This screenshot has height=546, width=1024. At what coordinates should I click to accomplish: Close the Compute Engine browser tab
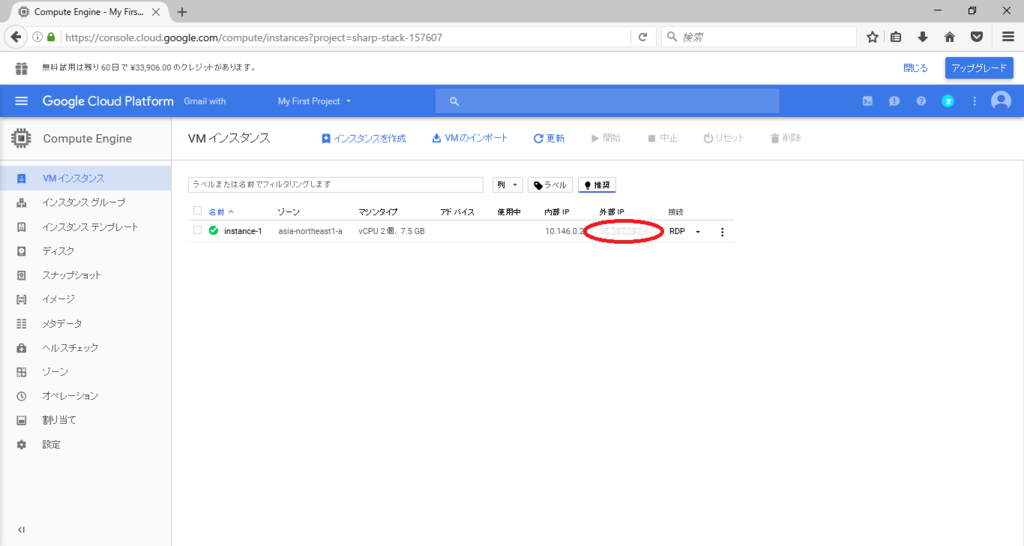(x=156, y=12)
